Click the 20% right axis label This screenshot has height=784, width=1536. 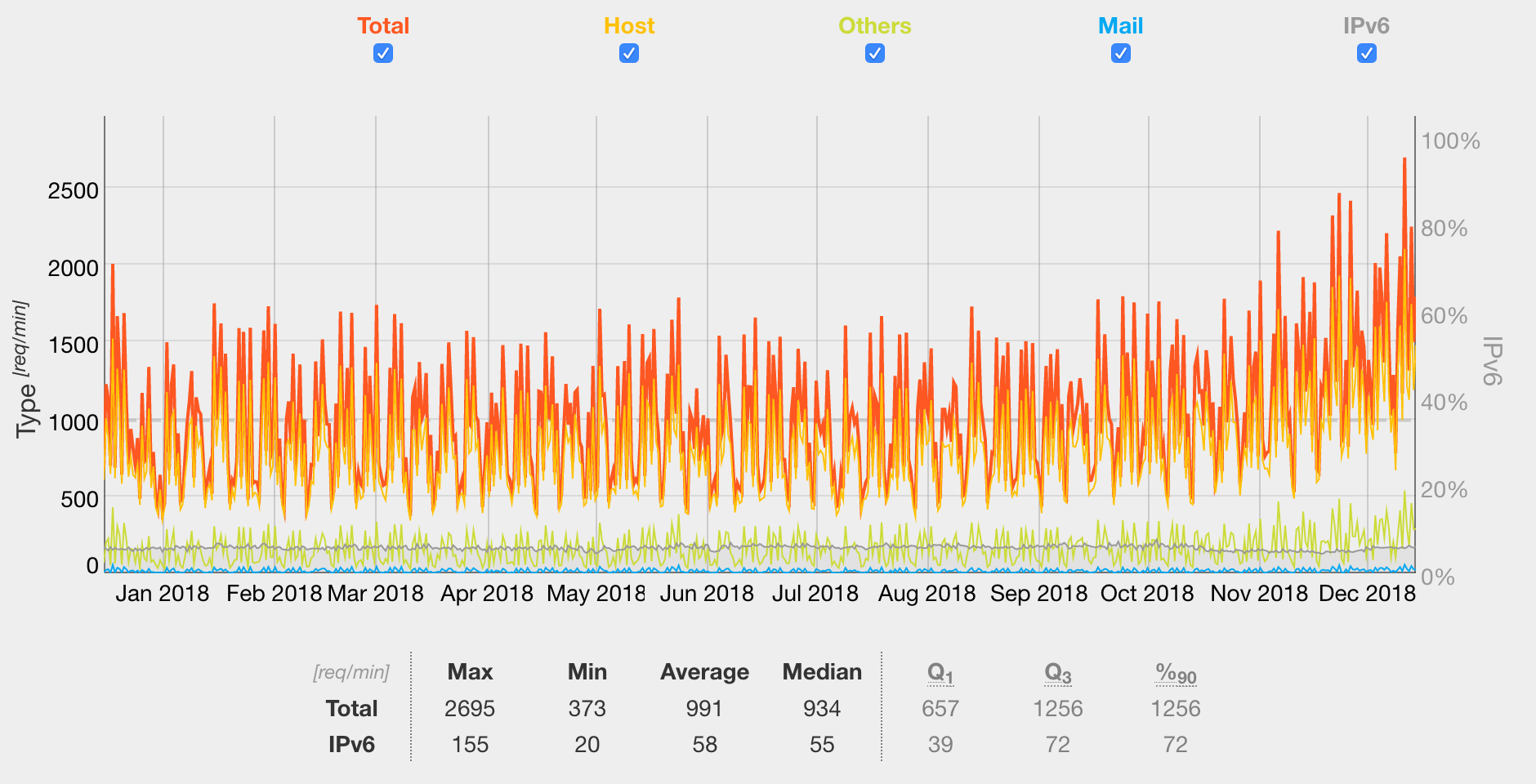1444,489
